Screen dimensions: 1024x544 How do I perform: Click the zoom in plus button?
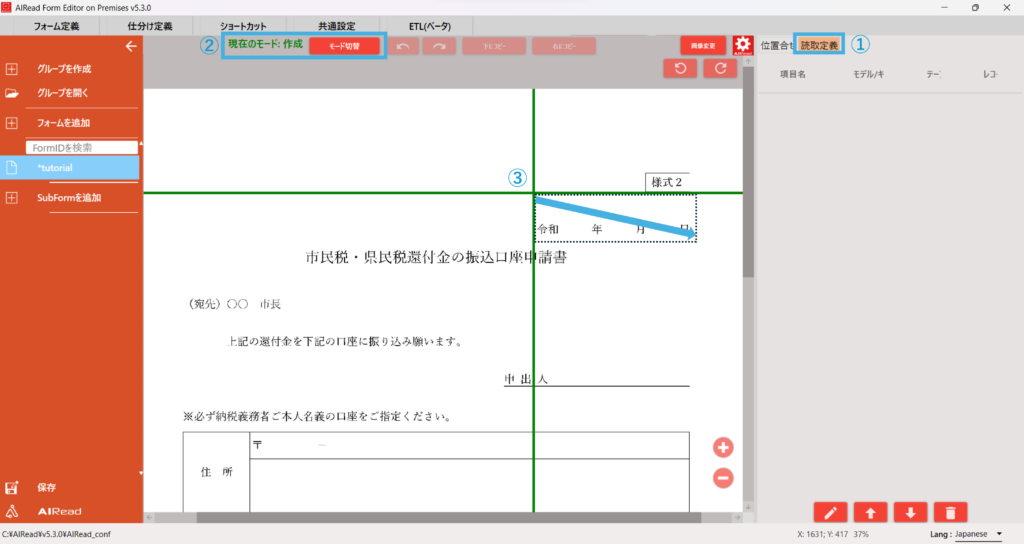[723, 447]
